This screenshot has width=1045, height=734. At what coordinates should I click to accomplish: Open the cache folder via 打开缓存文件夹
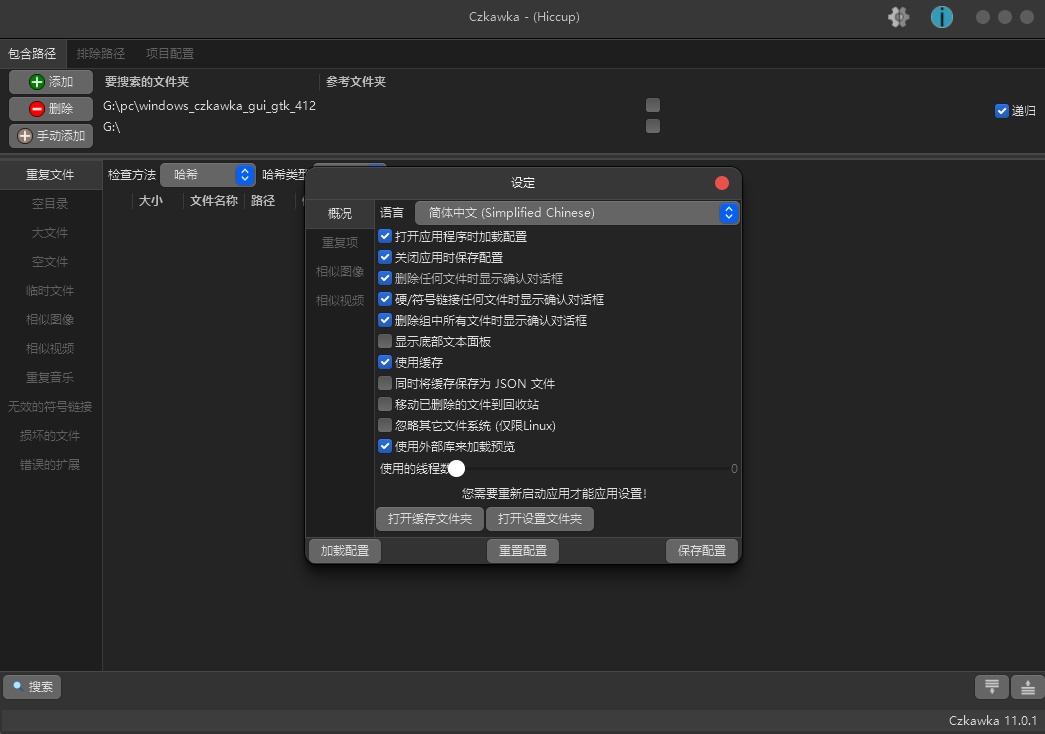point(429,519)
